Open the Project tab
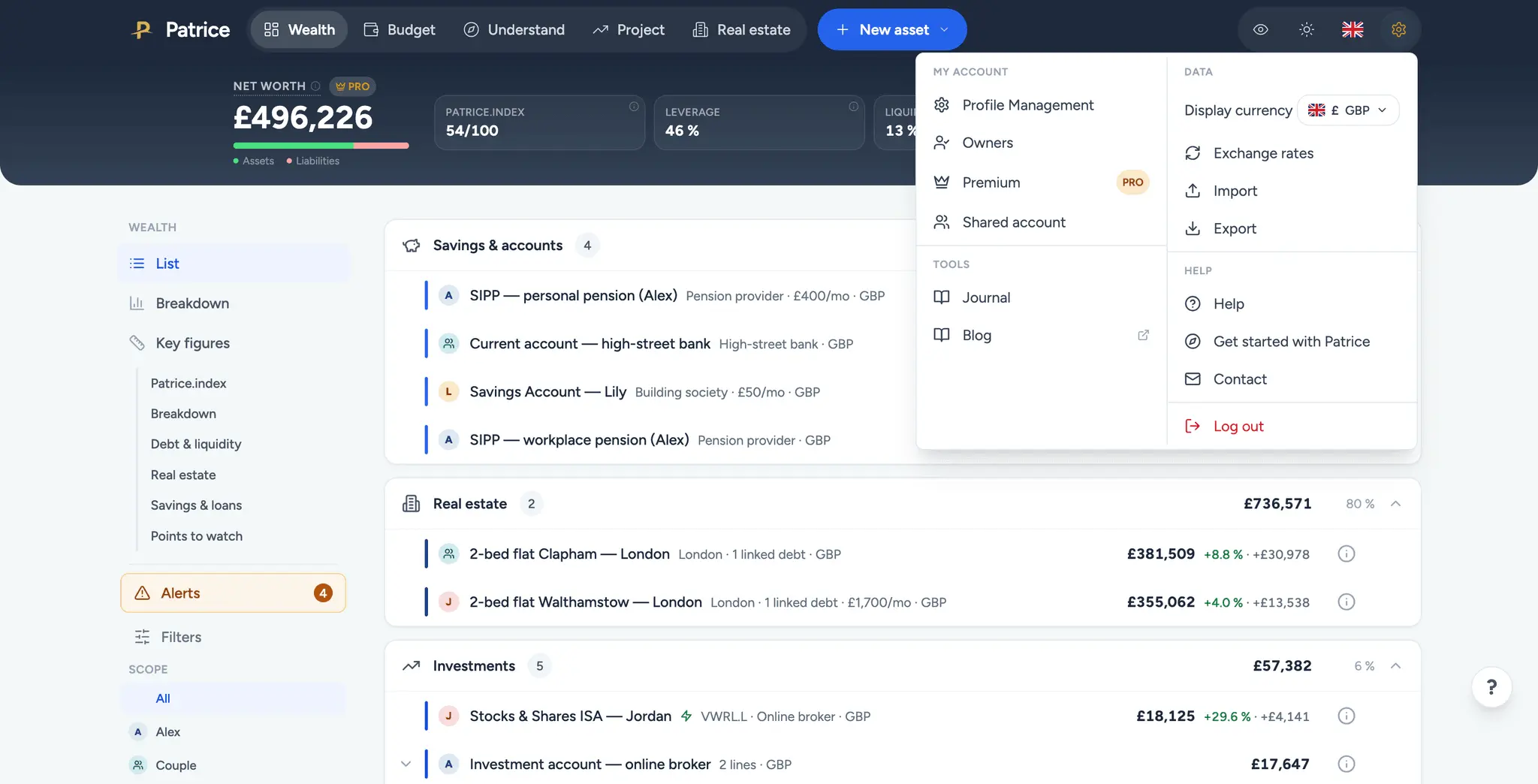Screen dimensions: 1538x784 (629, 29)
